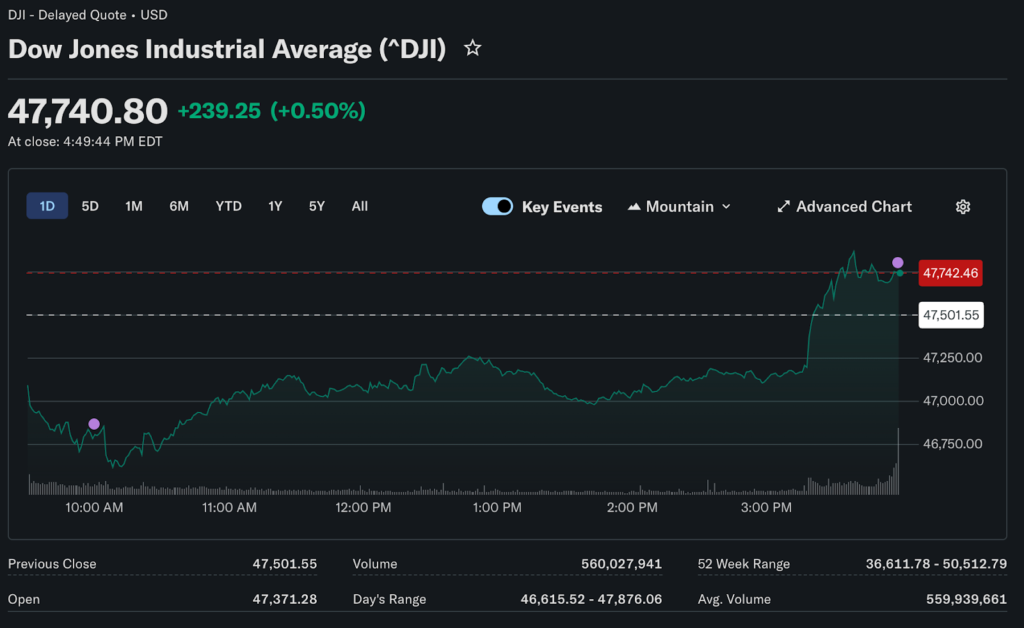Select the 5Y time range
1024x628 pixels.
317,206
